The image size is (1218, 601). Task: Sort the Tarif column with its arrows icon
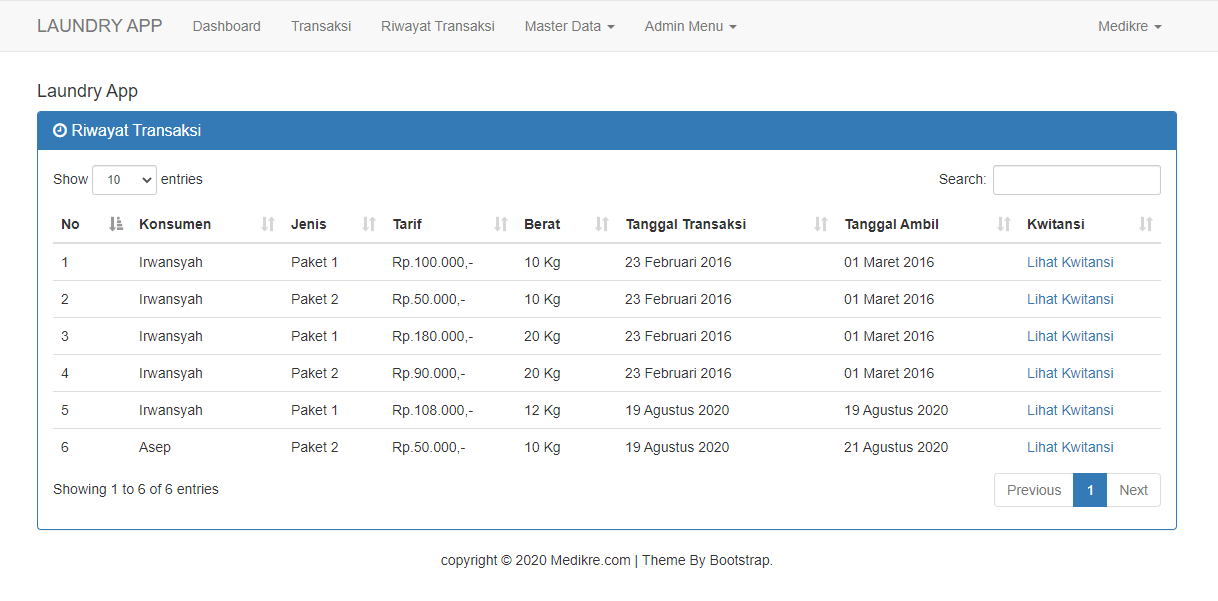click(500, 224)
